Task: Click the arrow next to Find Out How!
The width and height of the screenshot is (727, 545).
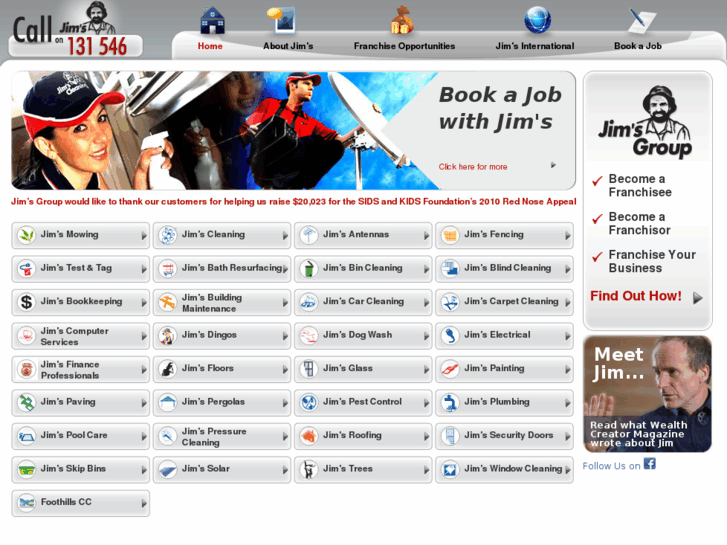Action: [x=698, y=298]
